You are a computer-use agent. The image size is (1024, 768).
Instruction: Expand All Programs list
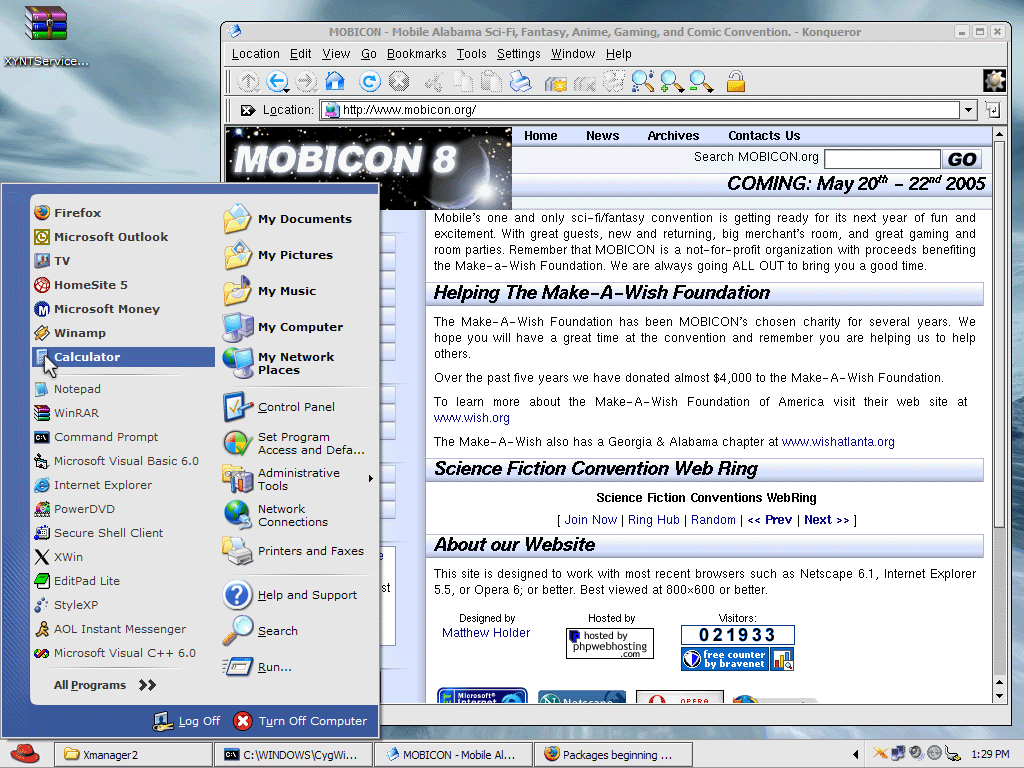click(x=104, y=685)
